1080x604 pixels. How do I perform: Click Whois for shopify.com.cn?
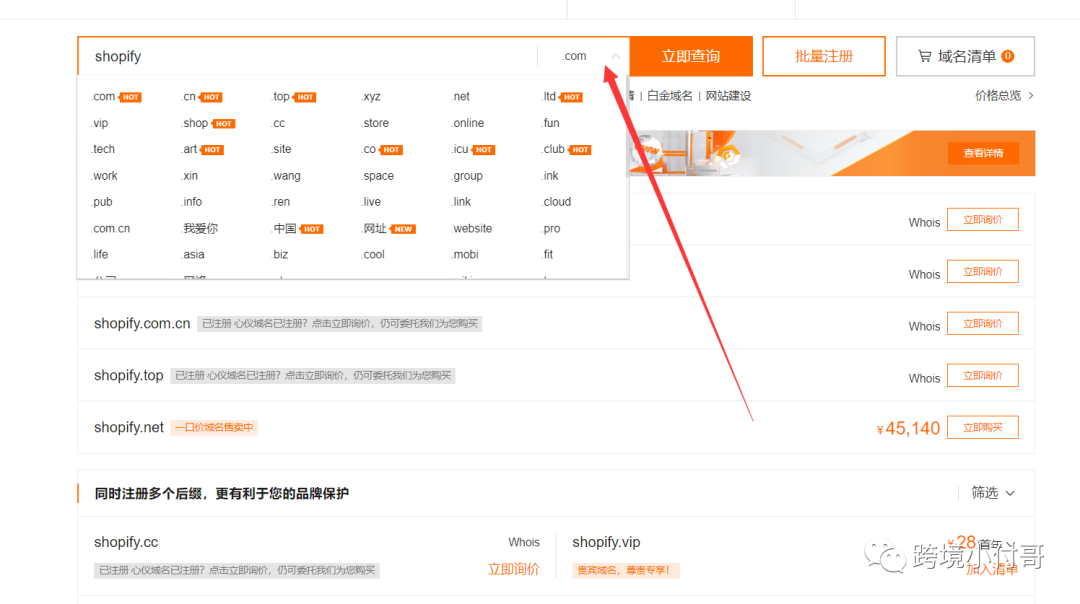[x=924, y=326]
